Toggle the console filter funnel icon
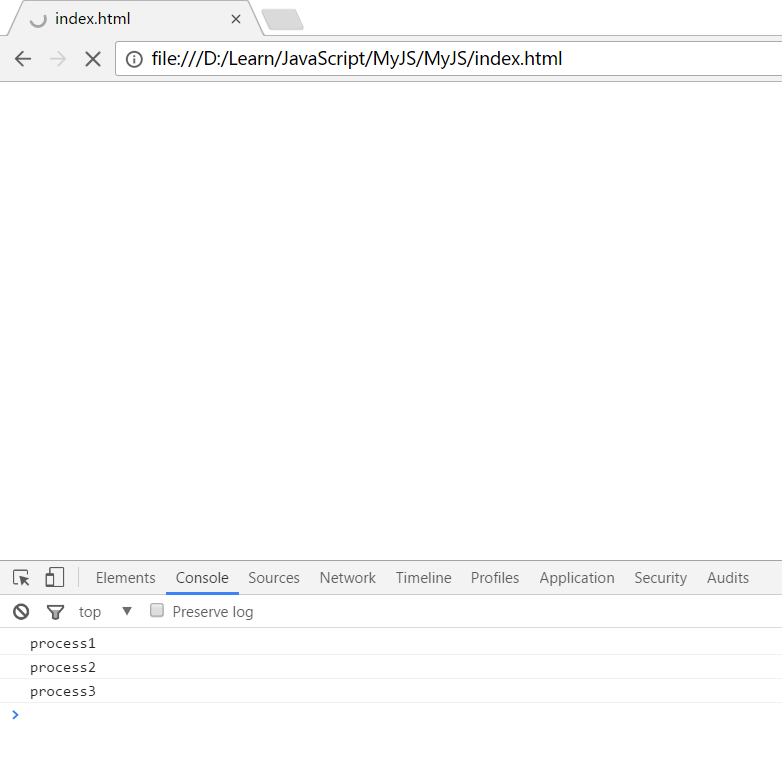The image size is (782, 774). [55, 611]
